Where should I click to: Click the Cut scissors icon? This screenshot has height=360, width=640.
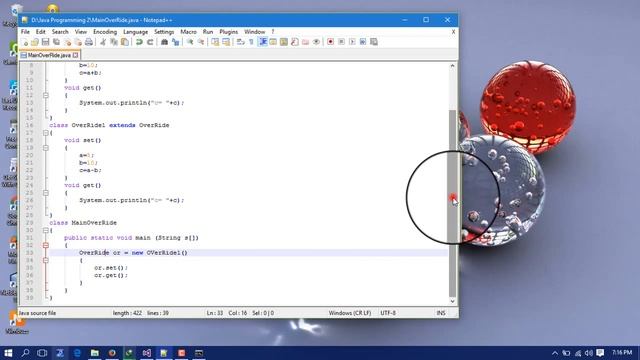pyautogui.click(x=103, y=42)
